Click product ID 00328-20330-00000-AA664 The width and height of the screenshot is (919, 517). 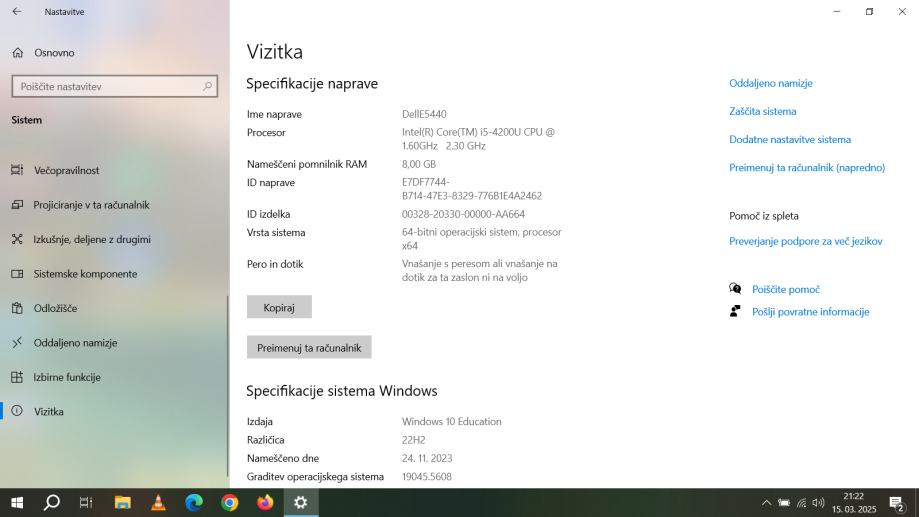tap(463, 214)
